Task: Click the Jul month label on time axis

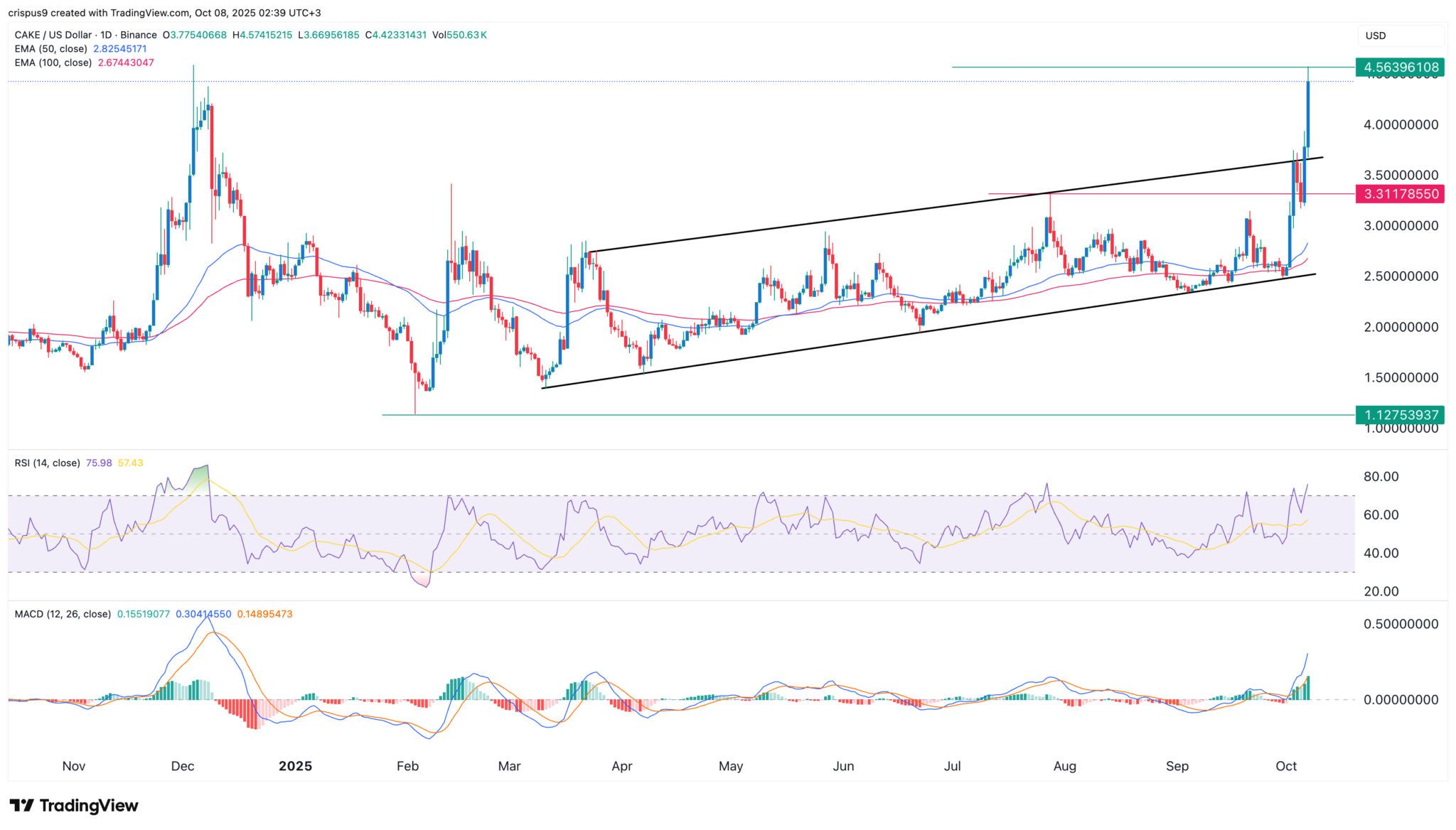Action: coord(952,766)
